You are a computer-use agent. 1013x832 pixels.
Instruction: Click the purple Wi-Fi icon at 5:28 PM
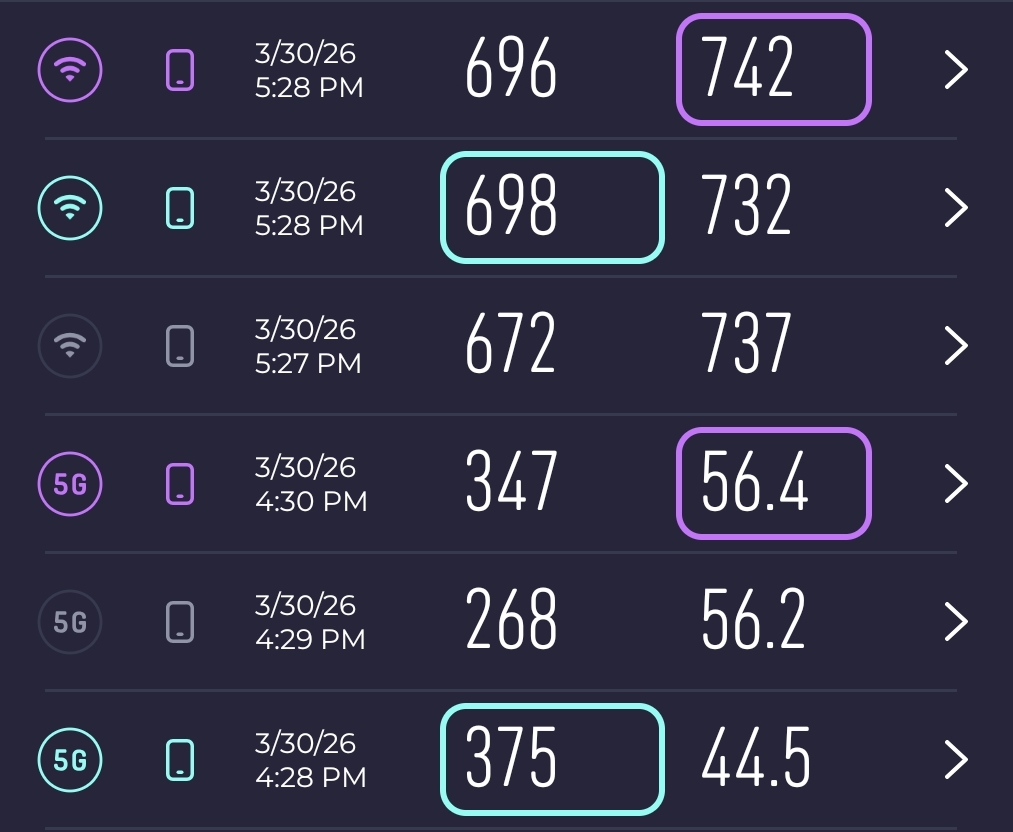point(69,70)
